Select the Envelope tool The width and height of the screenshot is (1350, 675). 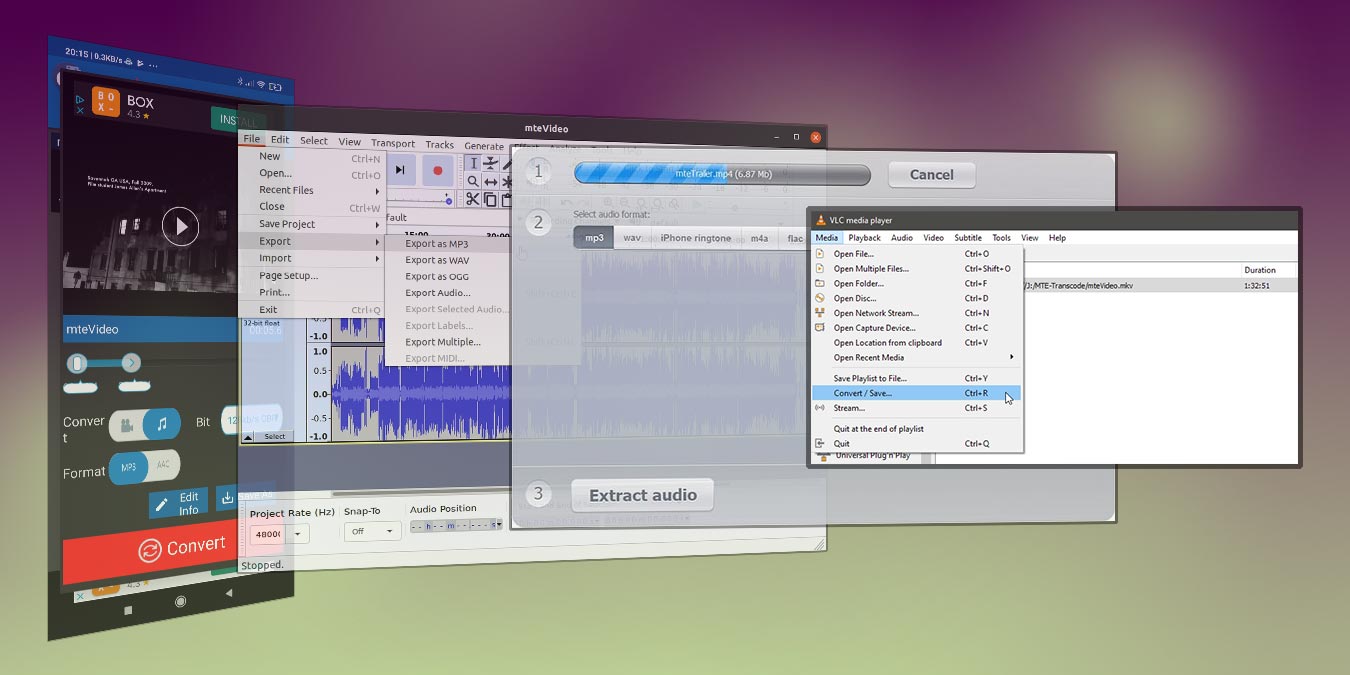pos(490,163)
